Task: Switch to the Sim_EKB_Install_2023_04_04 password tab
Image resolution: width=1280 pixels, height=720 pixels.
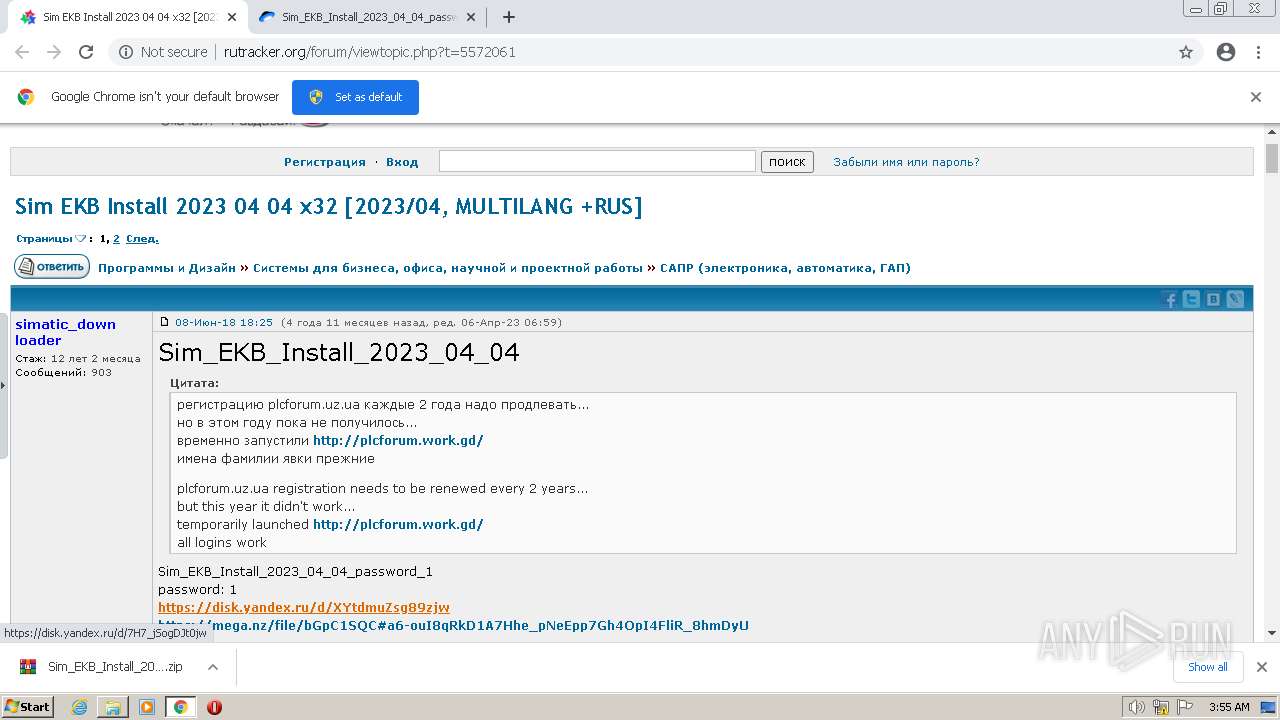Action: click(x=368, y=17)
